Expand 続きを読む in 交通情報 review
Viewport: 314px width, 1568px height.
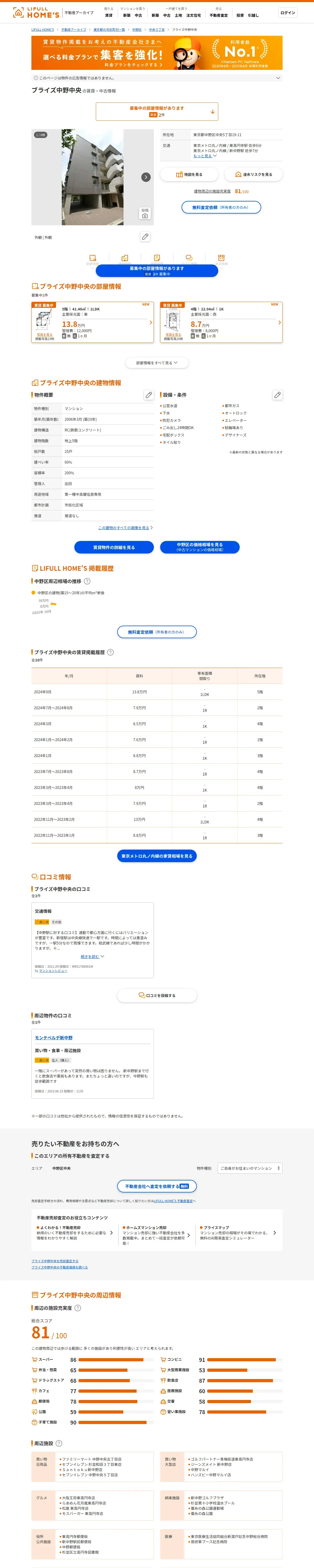93,956
